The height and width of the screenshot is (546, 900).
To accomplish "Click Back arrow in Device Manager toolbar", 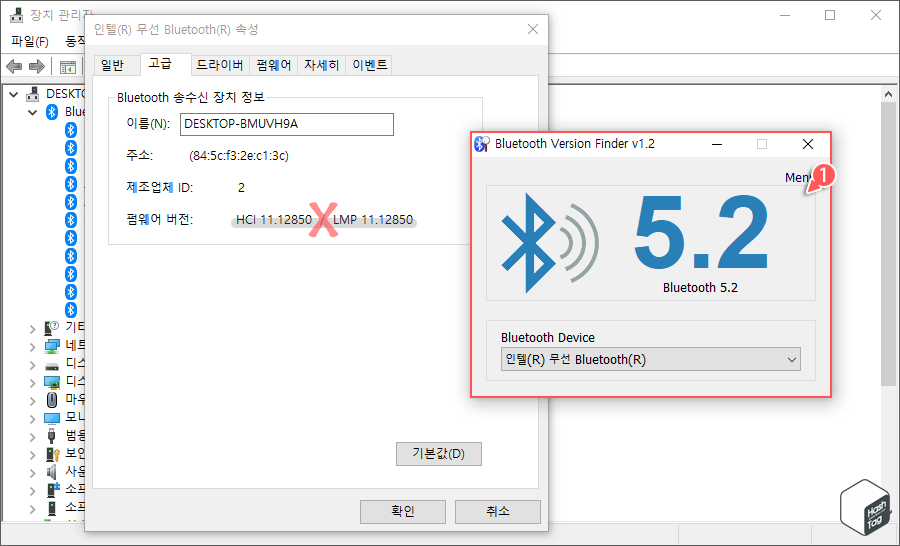I will click(14, 67).
